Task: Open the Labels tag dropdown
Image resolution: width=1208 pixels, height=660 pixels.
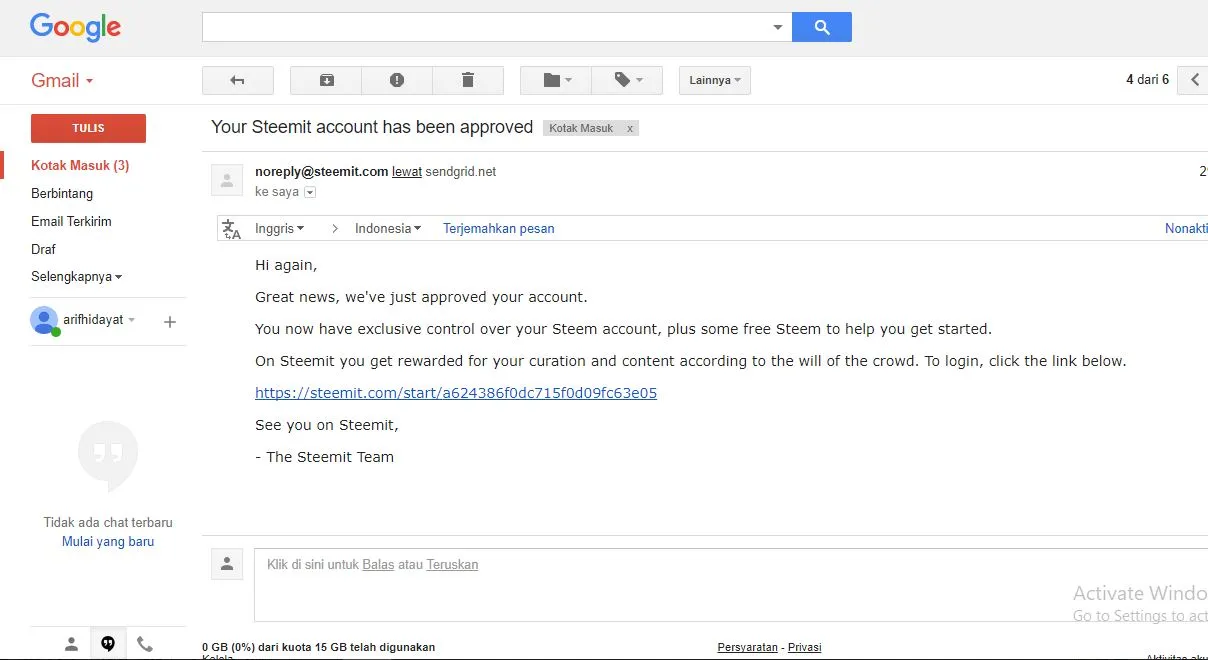Action: (627, 80)
